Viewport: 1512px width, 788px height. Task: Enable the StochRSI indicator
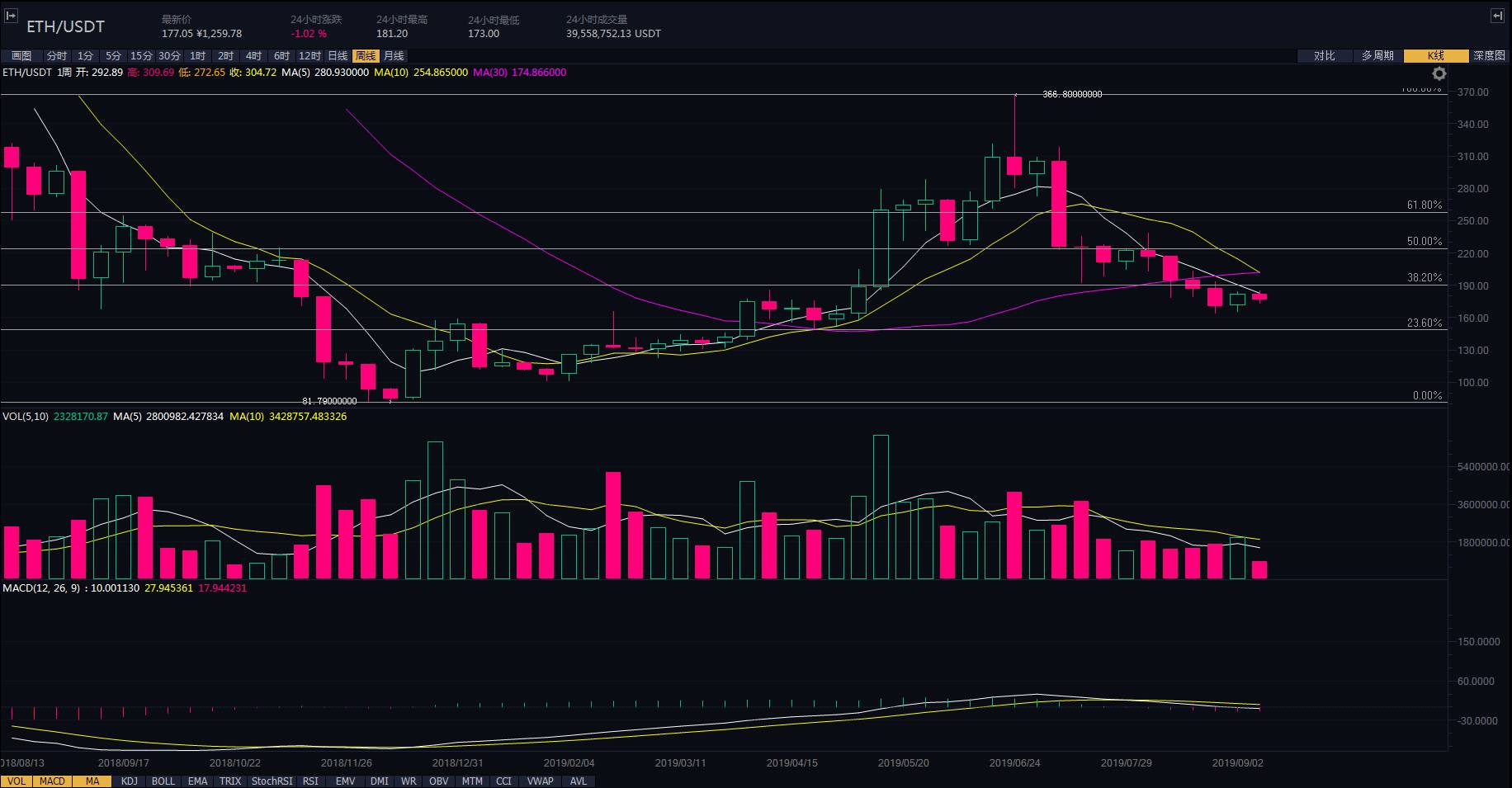[x=272, y=781]
